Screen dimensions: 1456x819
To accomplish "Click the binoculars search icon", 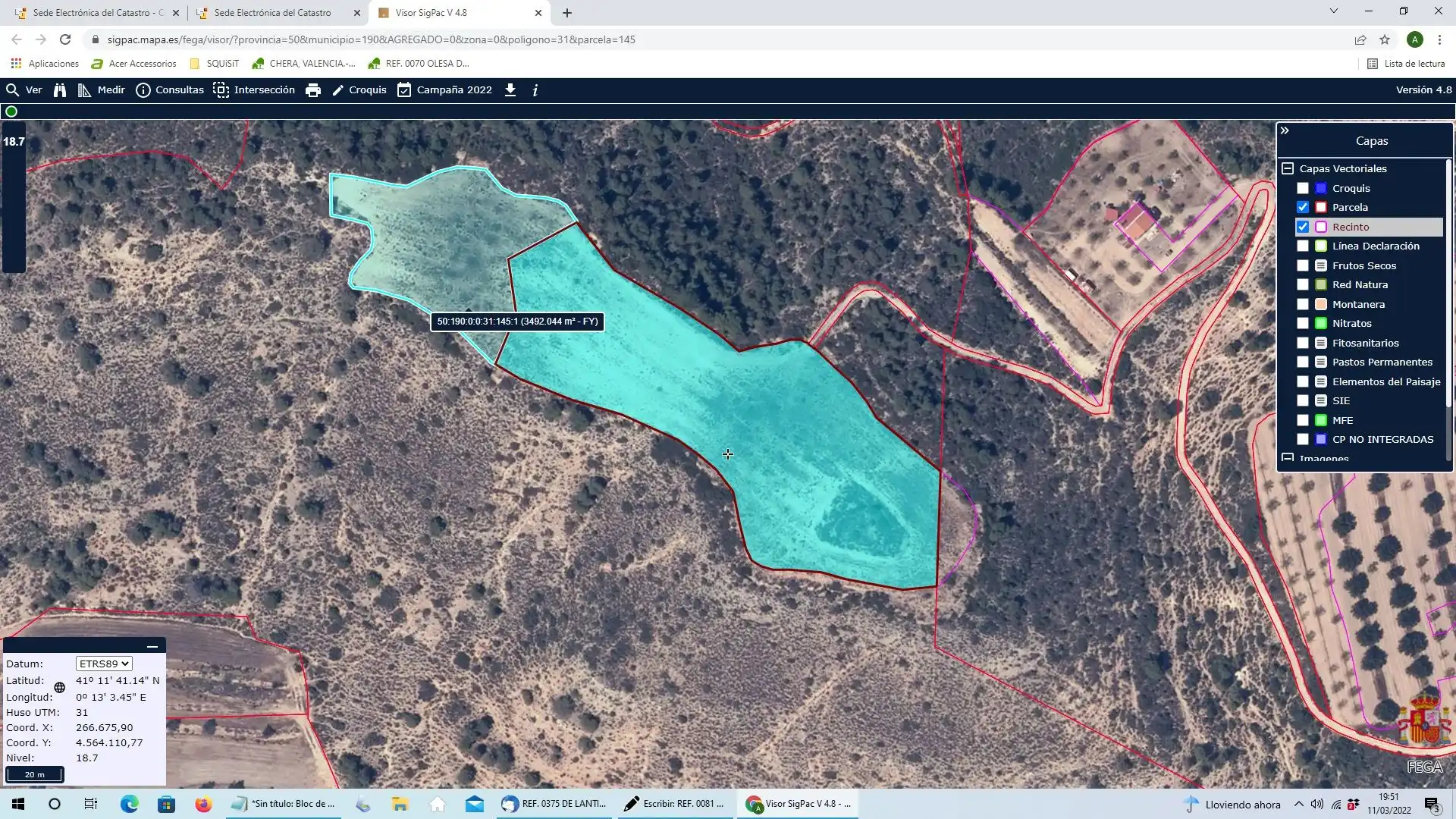I will [60, 90].
